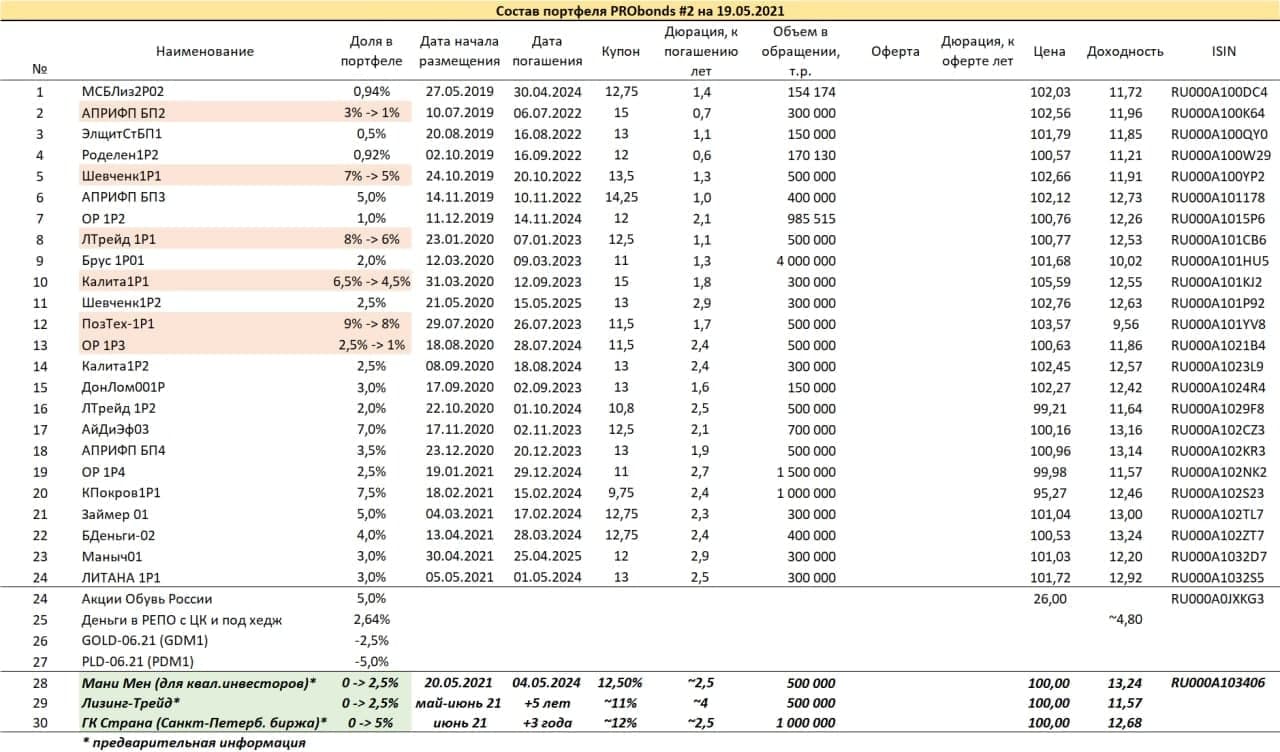
Task: Click the "Купон" column header
Action: click(x=621, y=51)
